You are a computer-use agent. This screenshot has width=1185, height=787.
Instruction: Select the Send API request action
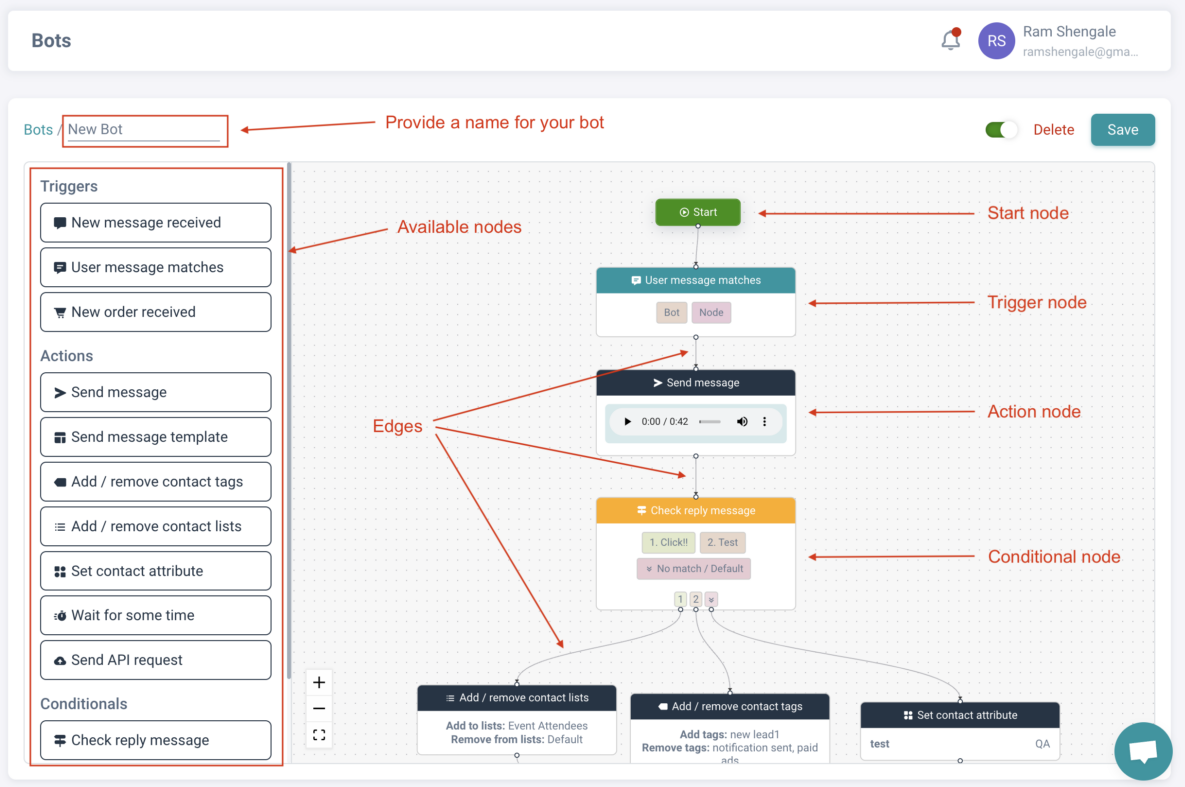(156, 660)
